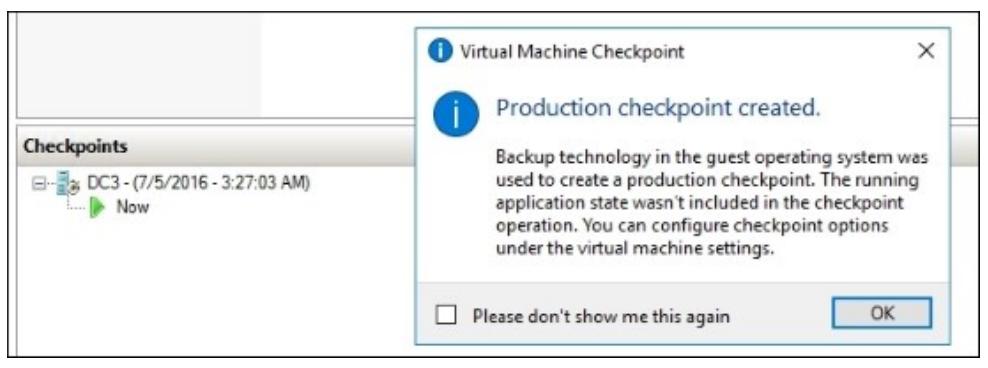
Task: Click the green Now arrow icon
Action: click(96, 207)
